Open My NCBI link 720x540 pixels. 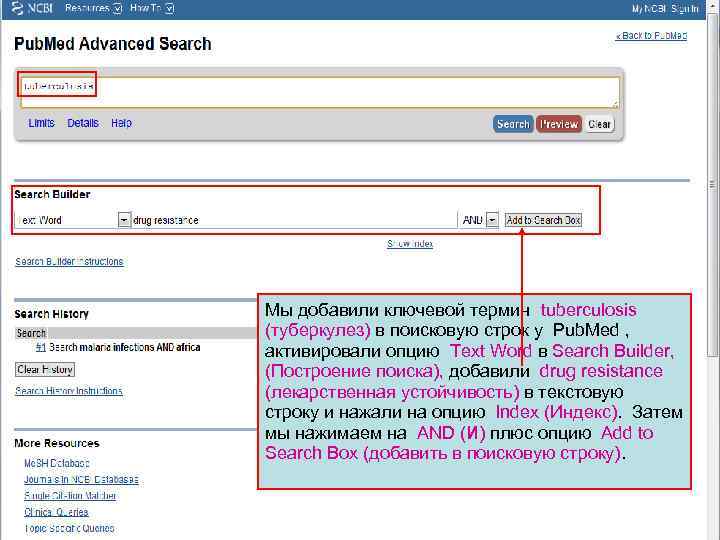(649, 9)
